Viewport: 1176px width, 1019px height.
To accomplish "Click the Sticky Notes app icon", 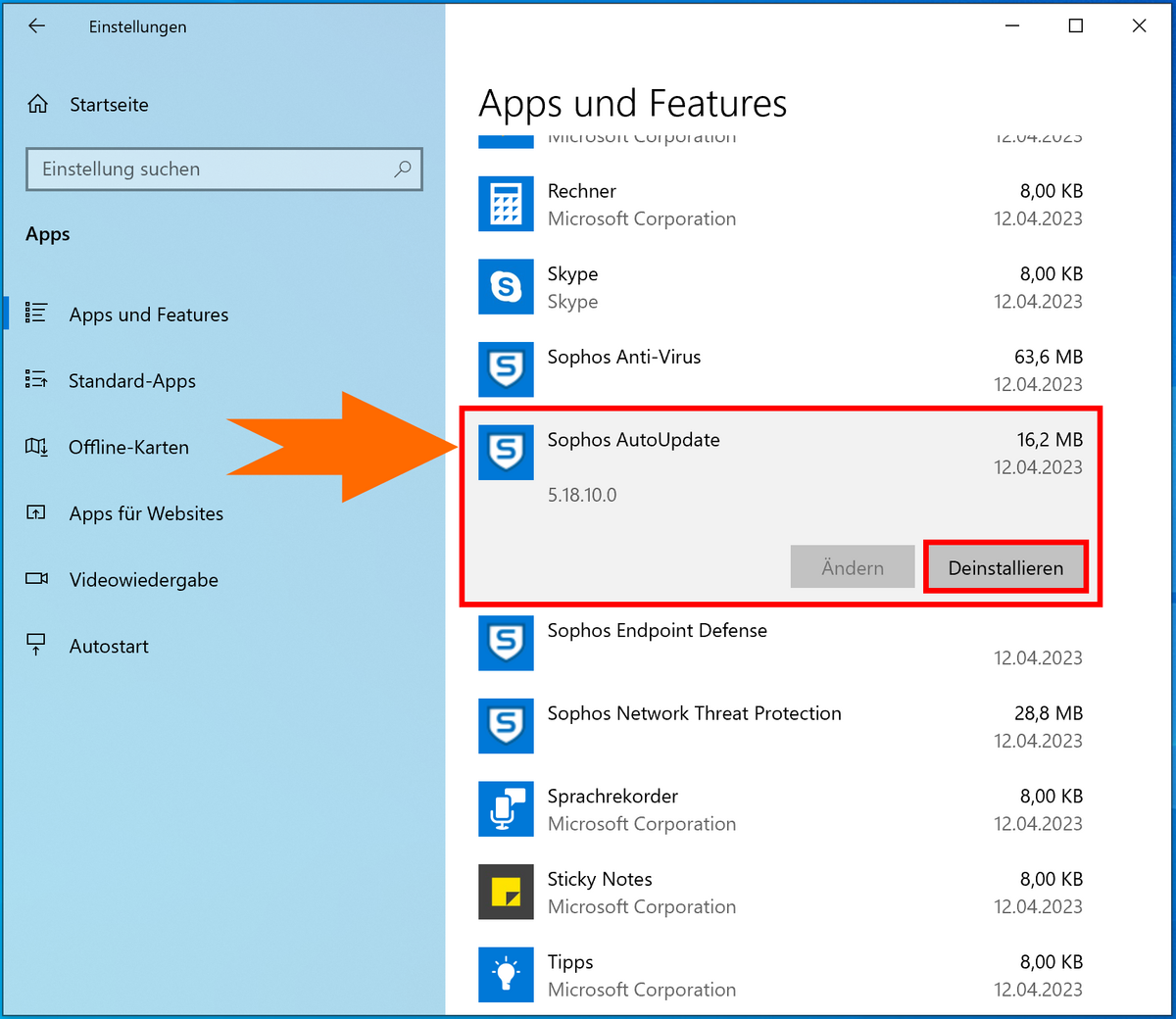I will tap(506, 892).
